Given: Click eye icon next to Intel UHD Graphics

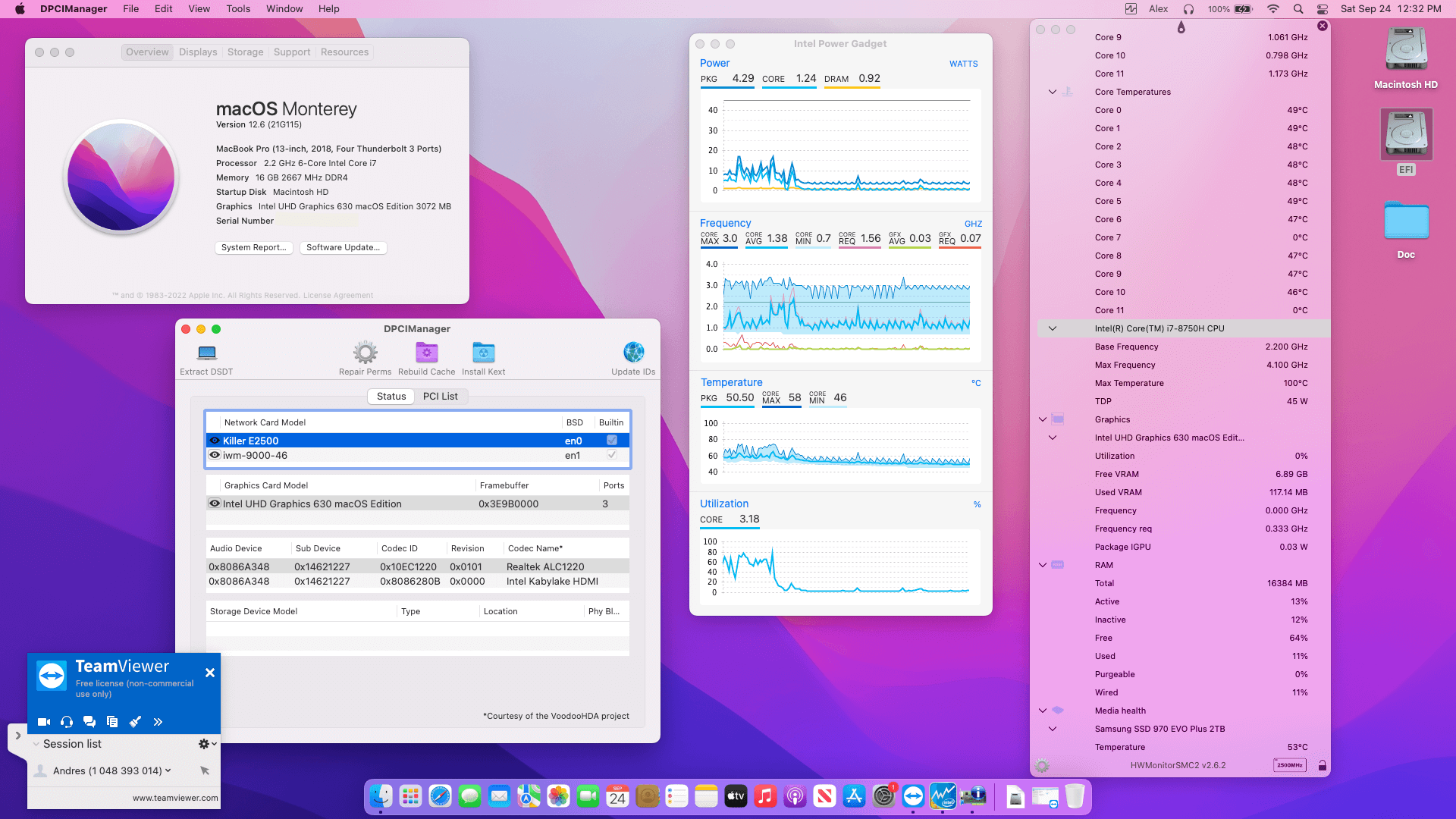Looking at the screenshot, I should (x=215, y=504).
